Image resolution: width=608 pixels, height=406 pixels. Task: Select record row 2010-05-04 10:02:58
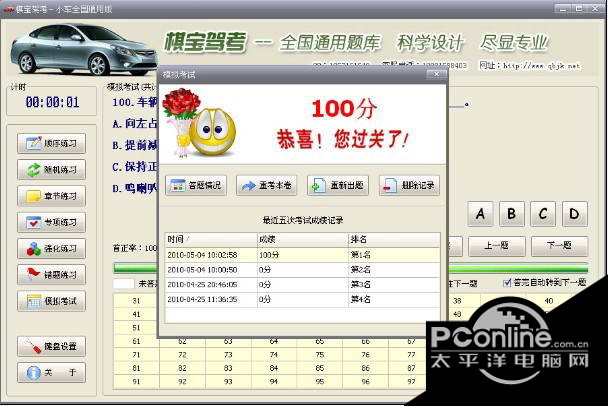(x=303, y=255)
